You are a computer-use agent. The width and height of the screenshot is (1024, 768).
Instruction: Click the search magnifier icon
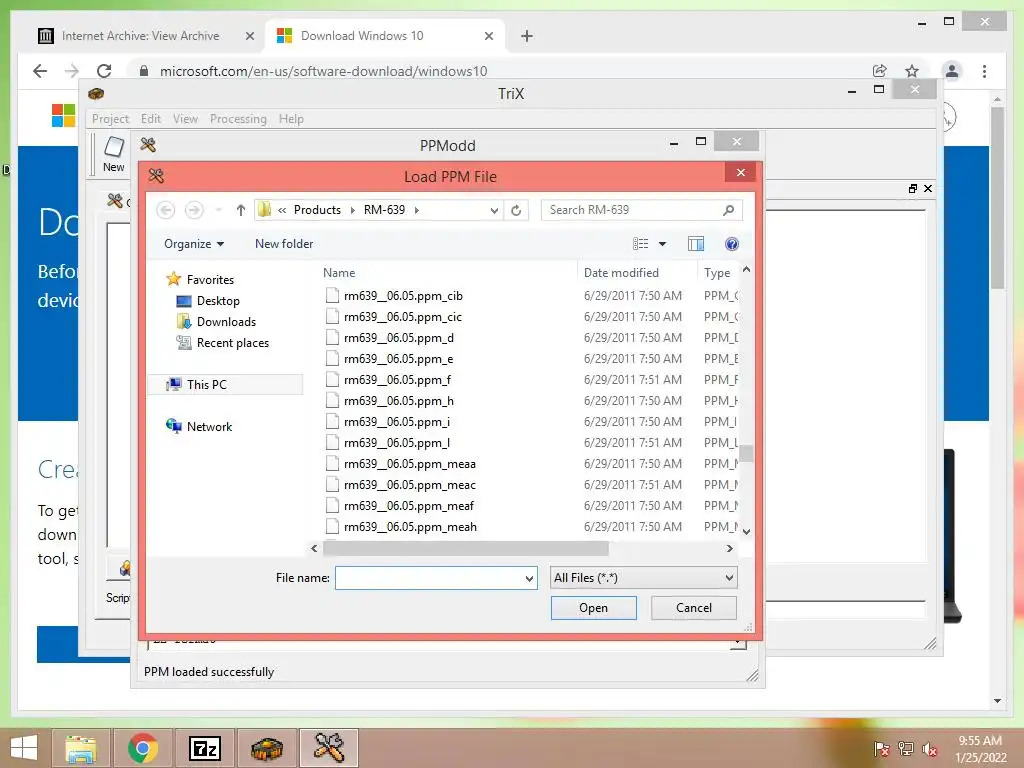pos(729,210)
